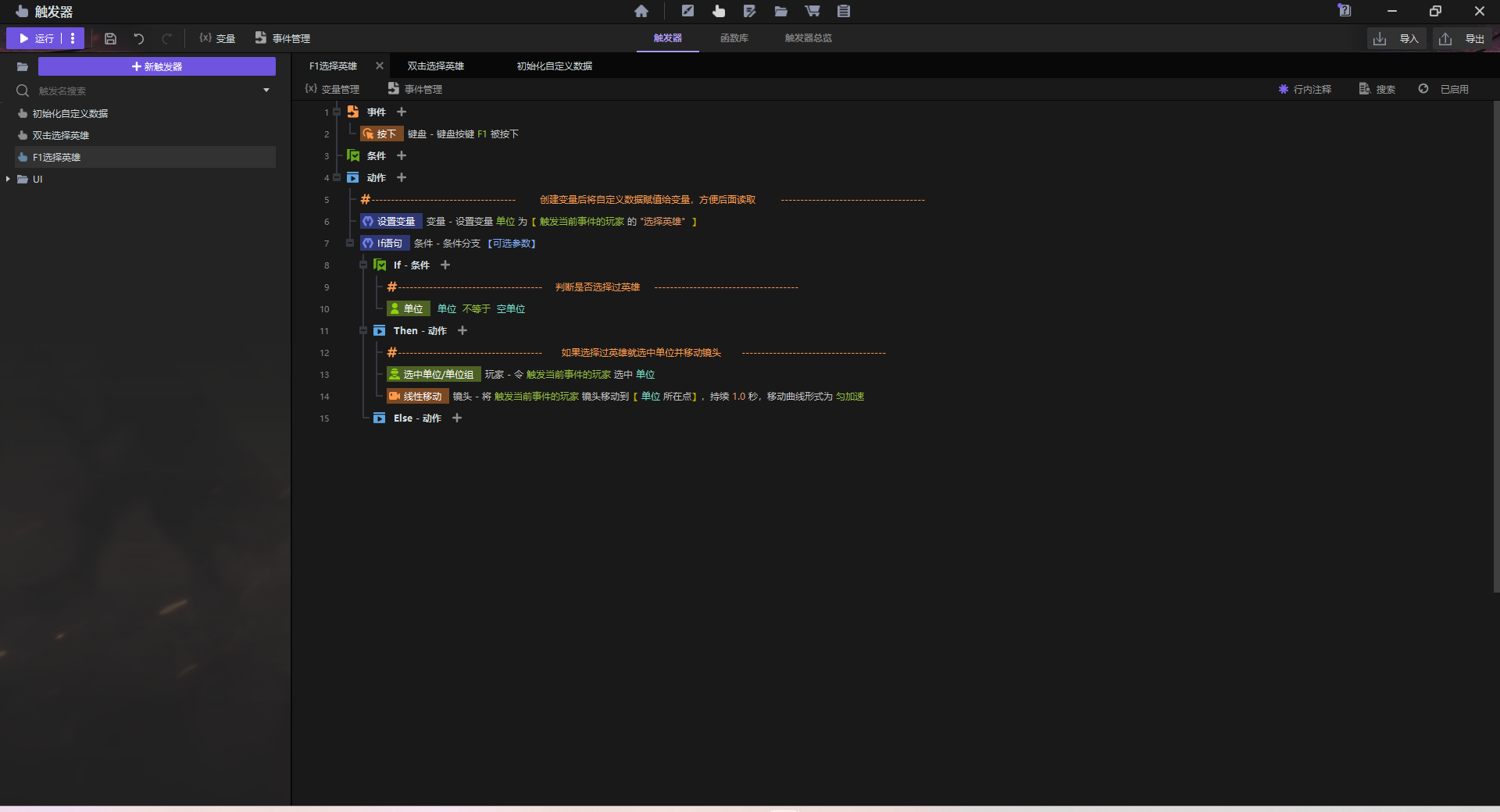1500x812 pixels.
Task: Select F1选择英雄 in the trigger list
Action: [145, 158]
